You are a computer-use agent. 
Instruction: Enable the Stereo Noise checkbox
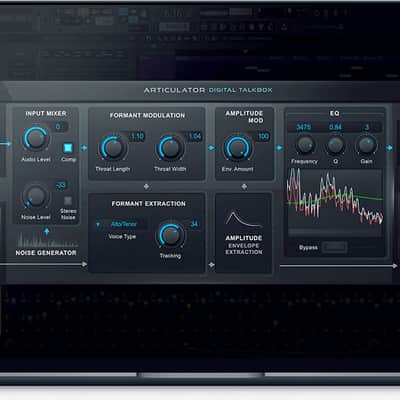(68, 200)
